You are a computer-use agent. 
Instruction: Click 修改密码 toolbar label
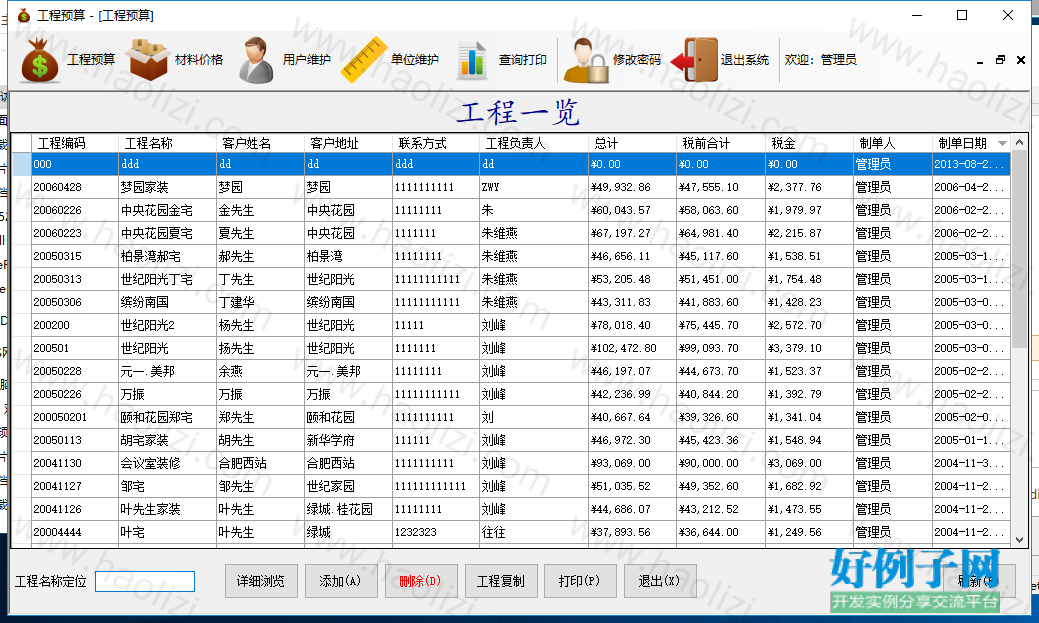tap(637, 60)
